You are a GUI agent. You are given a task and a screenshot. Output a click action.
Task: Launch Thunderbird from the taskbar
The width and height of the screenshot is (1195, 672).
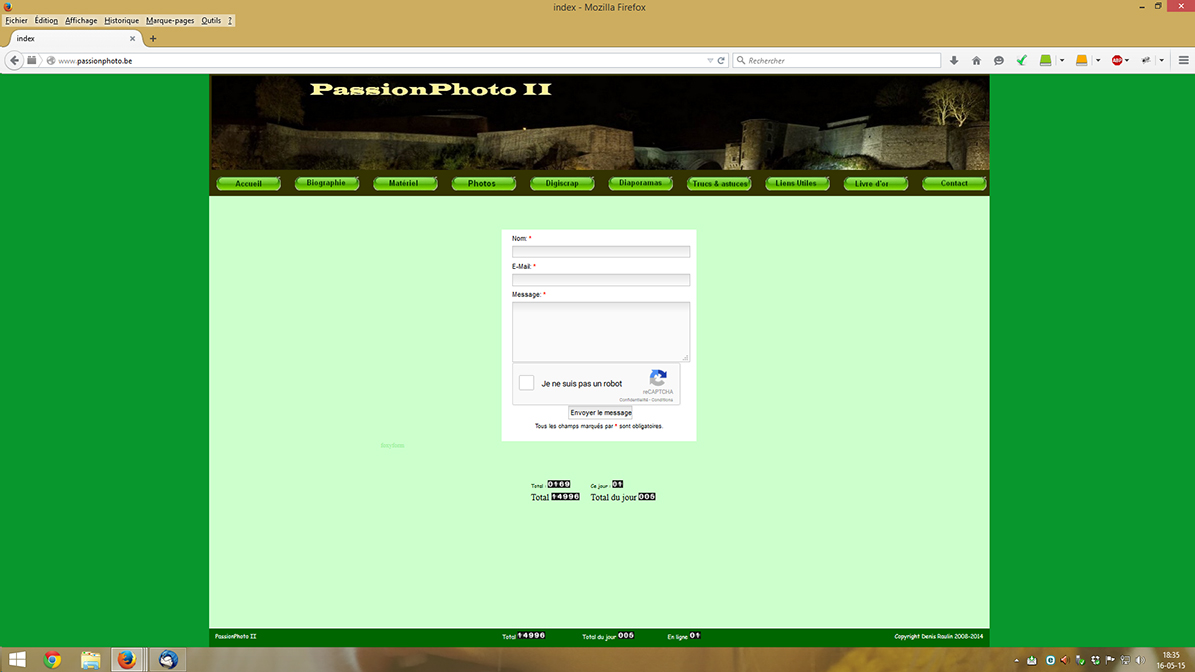point(168,660)
